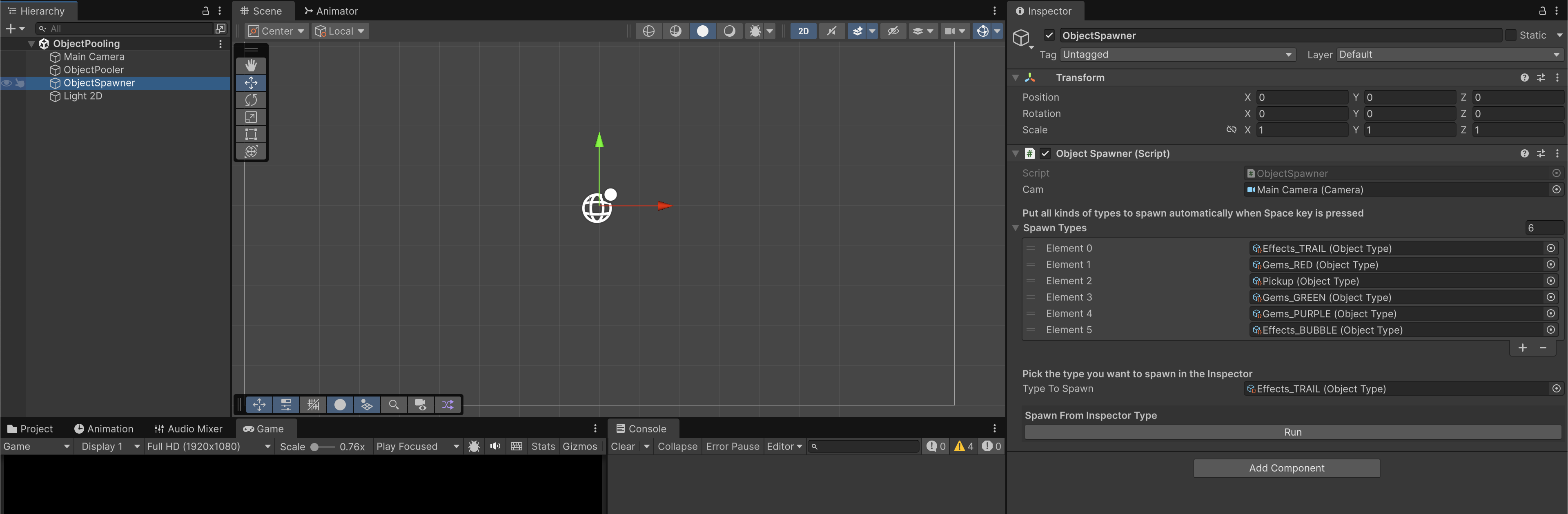This screenshot has height=514, width=1568.
Task: Remove the last Spawn Types element
Action: pos(1543,348)
